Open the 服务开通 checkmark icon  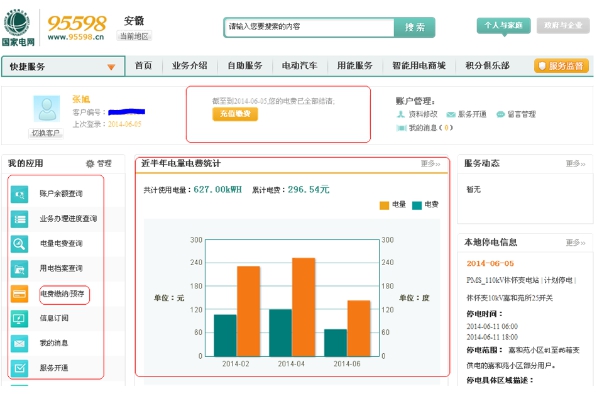click(x=19, y=368)
